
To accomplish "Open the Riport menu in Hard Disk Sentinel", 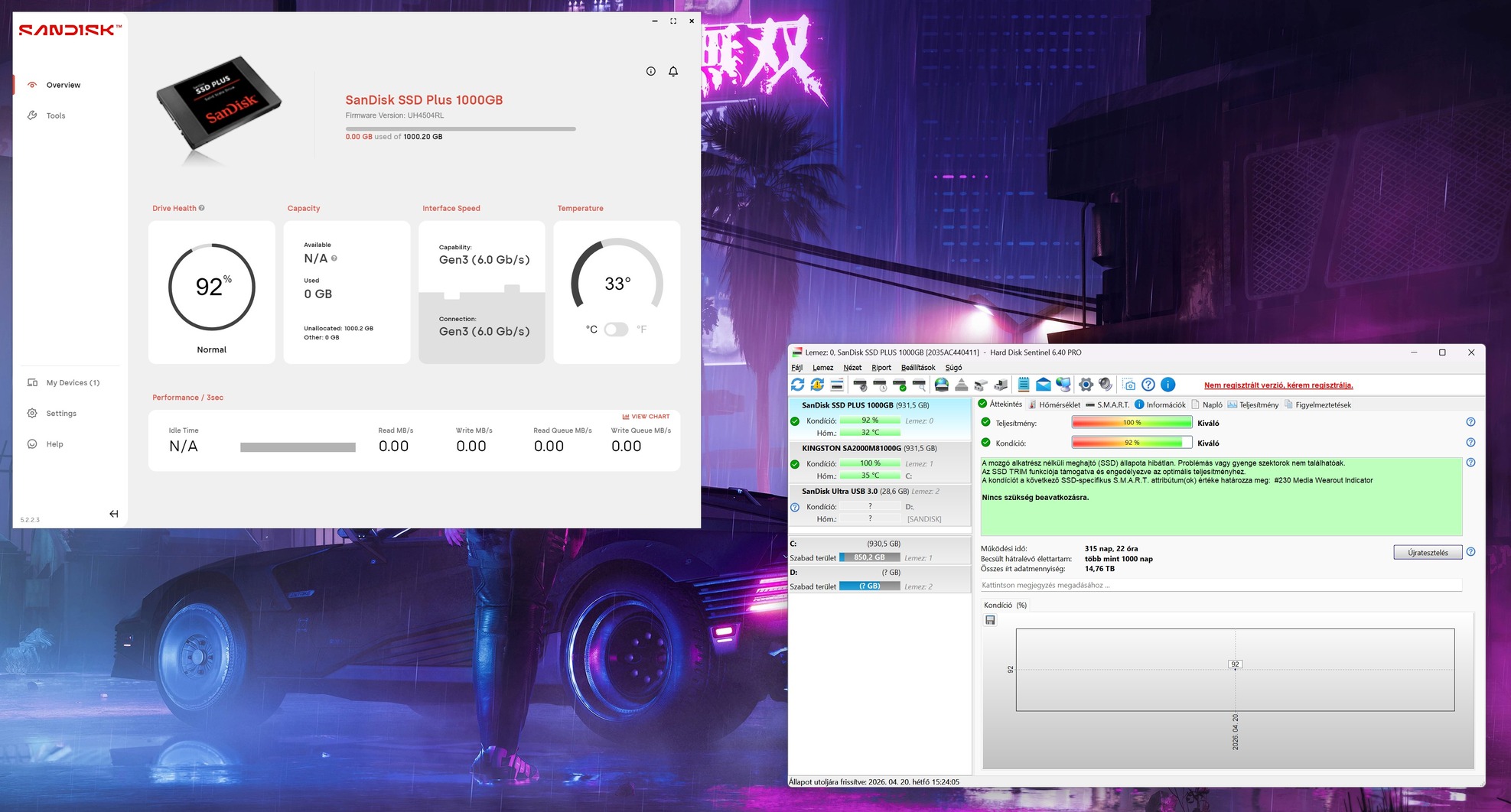I will coord(881,368).
